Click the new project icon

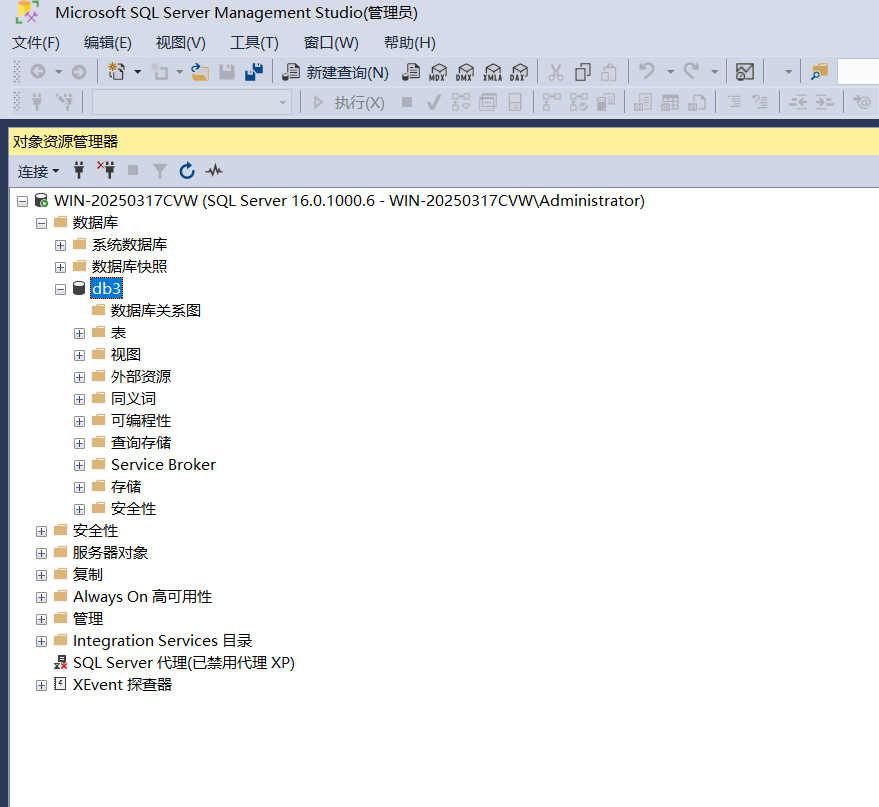[117, 72]
